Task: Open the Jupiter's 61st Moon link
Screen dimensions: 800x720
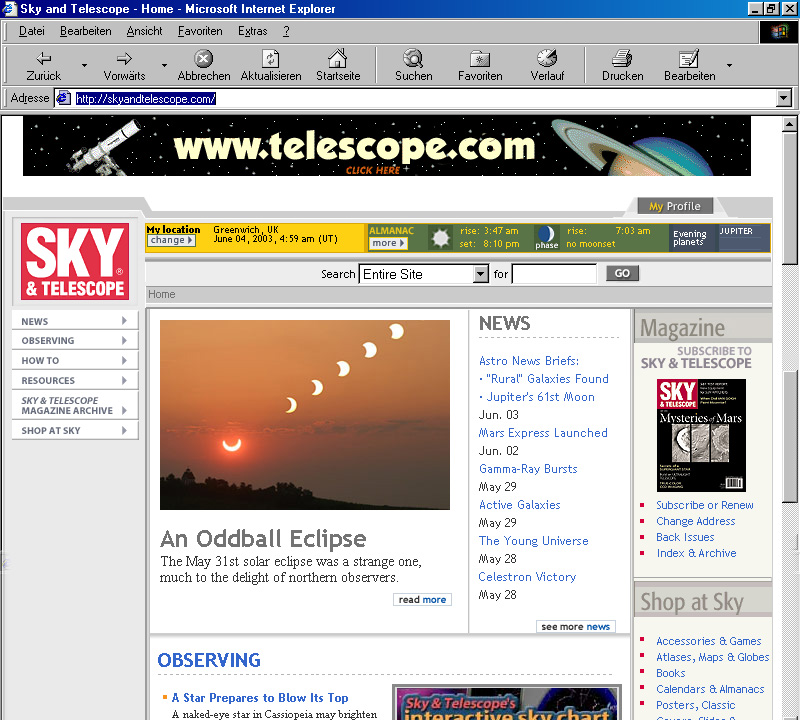Action: click(x=540, y=396)
